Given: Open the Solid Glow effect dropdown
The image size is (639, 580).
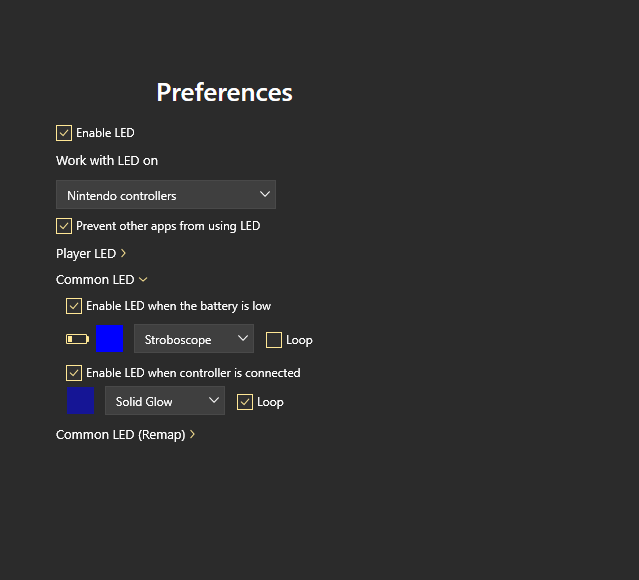Looking at the screenshot, I should pos(165,402).
